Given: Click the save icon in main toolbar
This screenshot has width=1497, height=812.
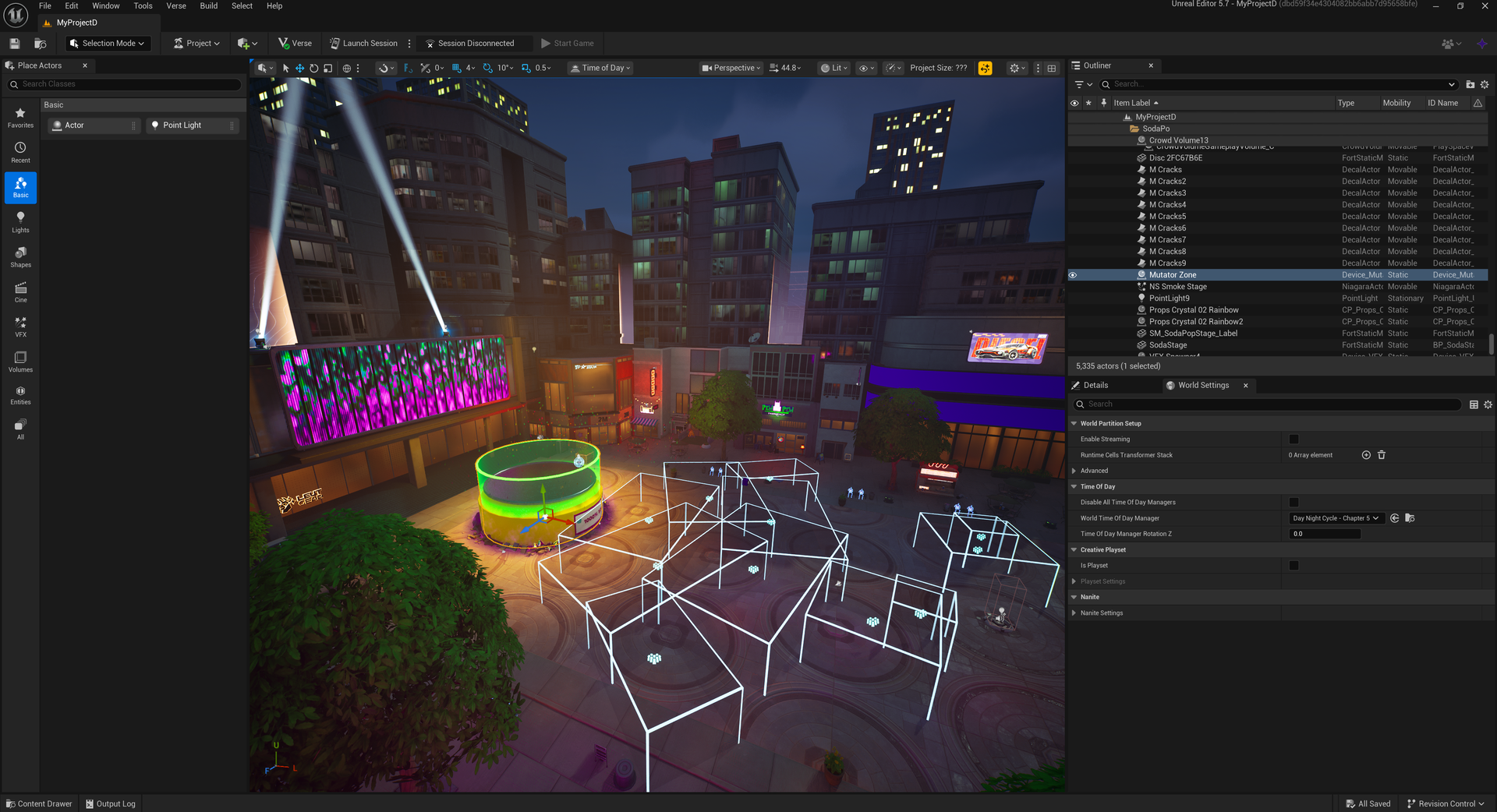Looking at the screenshot, I should (14, 44).
